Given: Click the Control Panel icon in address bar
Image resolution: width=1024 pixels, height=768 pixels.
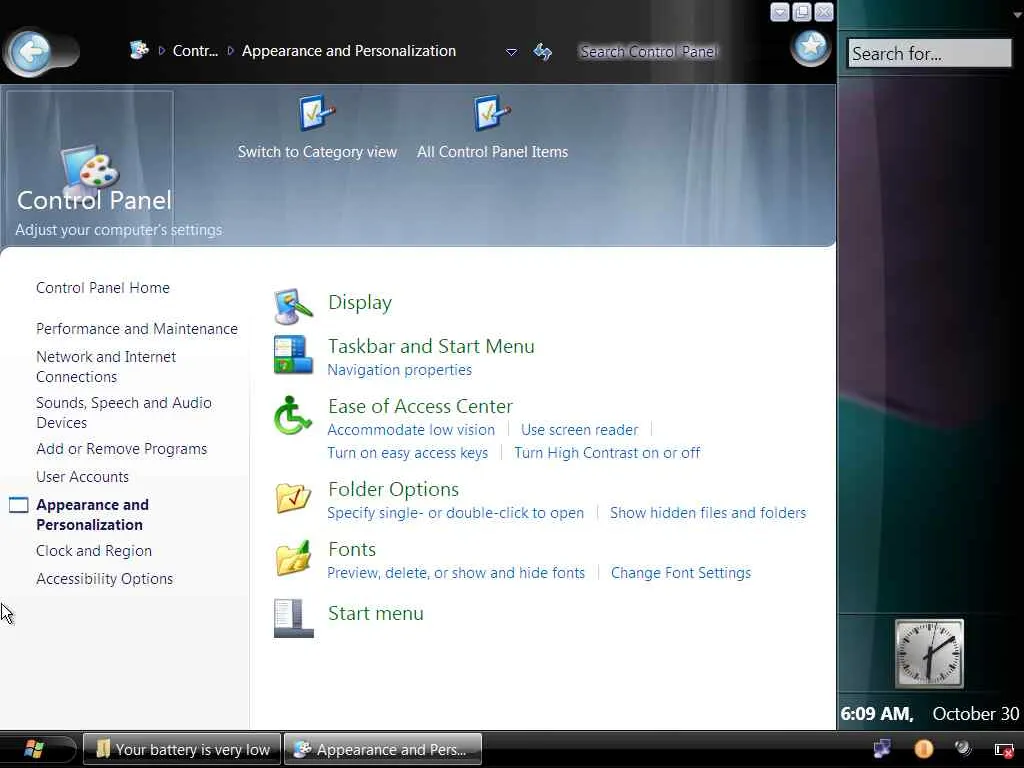Looking at the screenshot, I should [138, 50].
